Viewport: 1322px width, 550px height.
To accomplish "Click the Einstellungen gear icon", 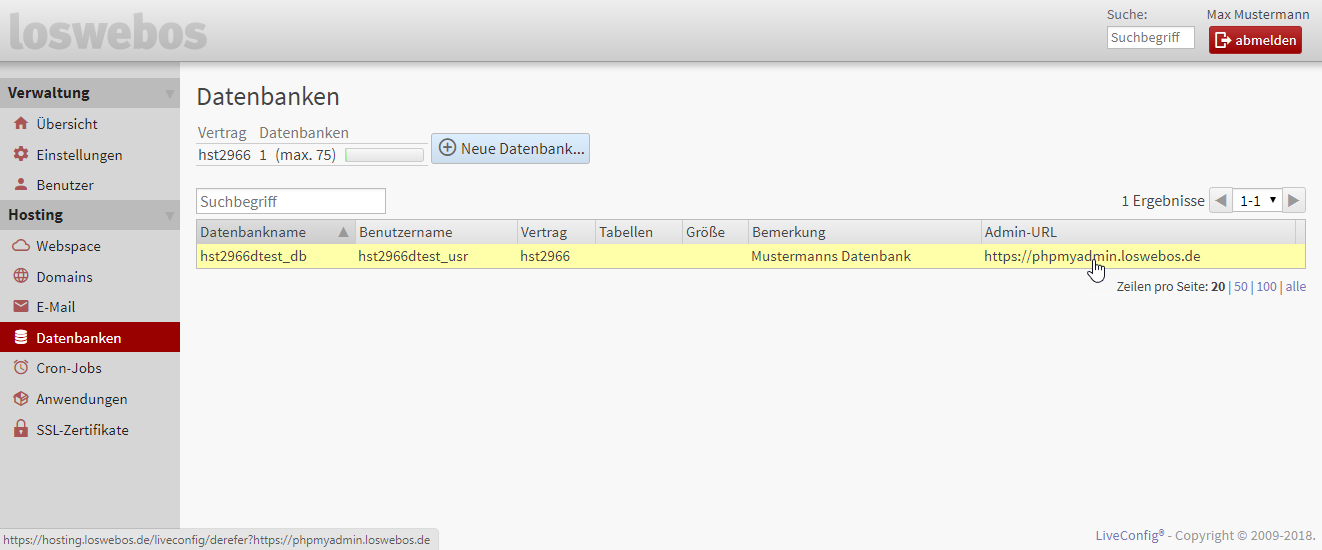I will point(20,155).
